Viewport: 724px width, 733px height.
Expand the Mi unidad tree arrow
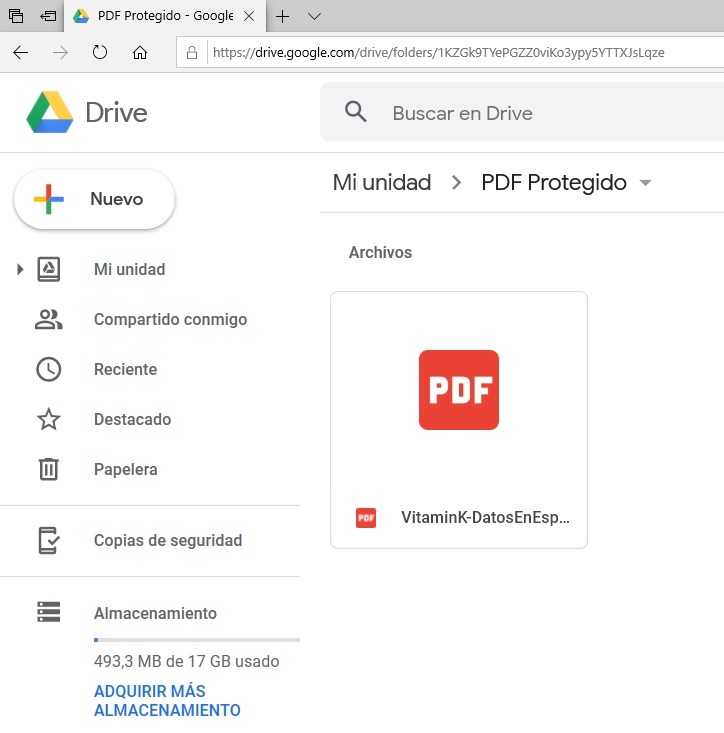click(19, 270)
